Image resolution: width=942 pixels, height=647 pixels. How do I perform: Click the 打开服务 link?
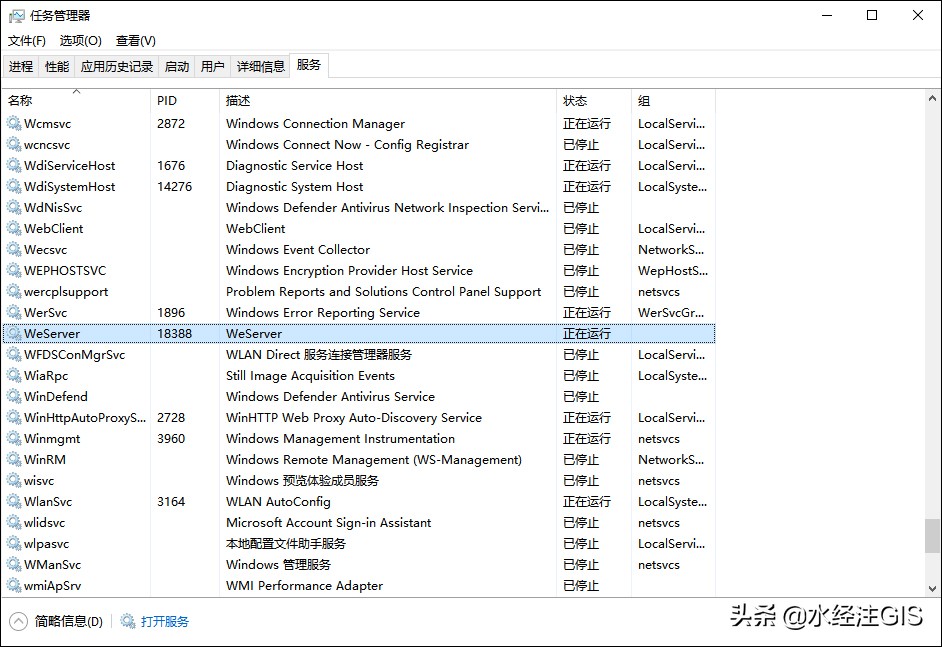165,621
